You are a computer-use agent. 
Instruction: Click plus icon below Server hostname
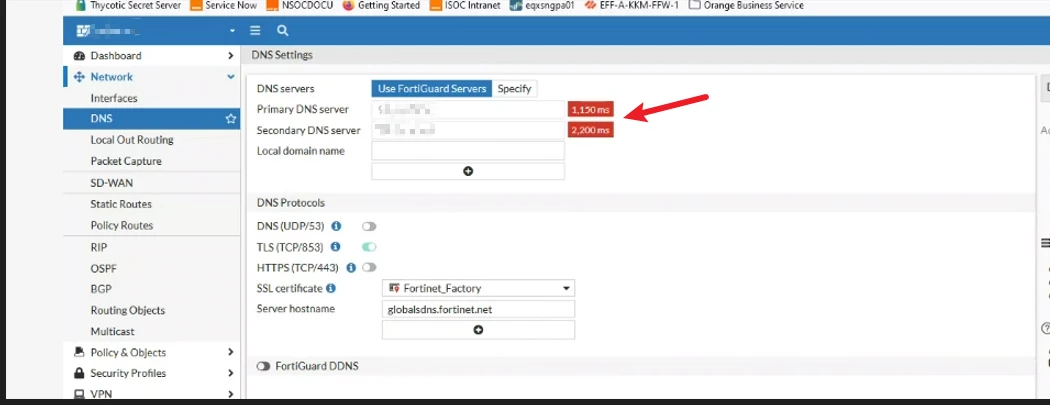click(x=478, y=330)
